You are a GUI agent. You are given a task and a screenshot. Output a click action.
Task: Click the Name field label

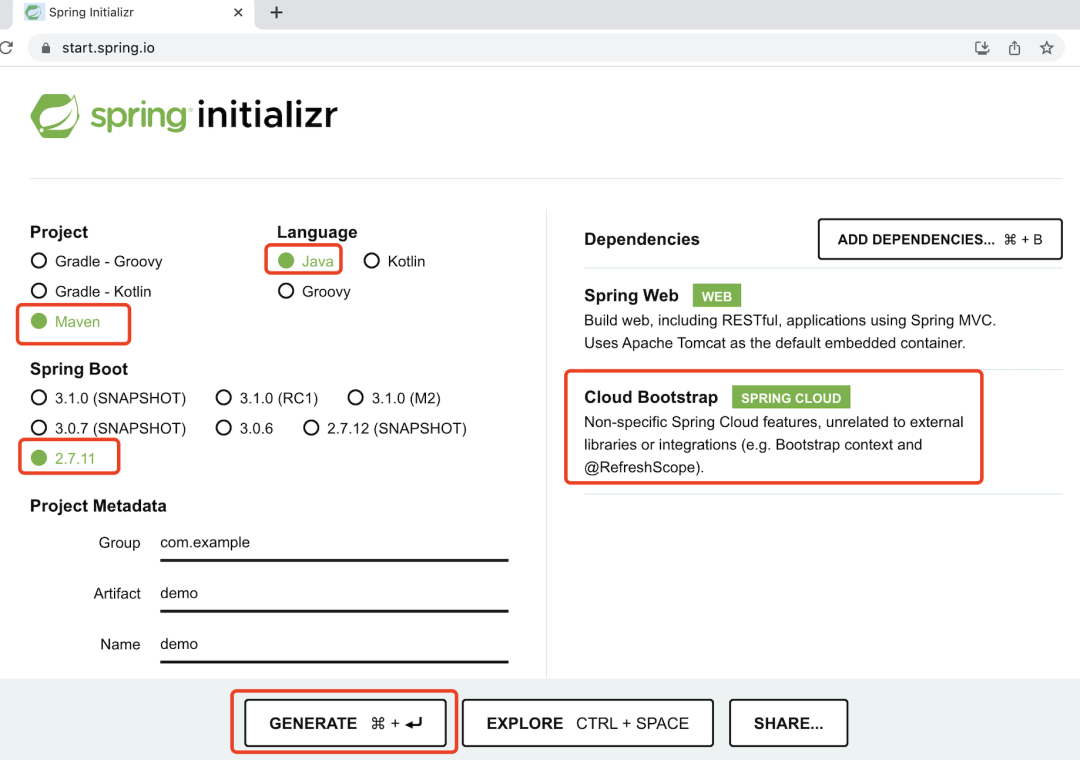tap(120, 644)
